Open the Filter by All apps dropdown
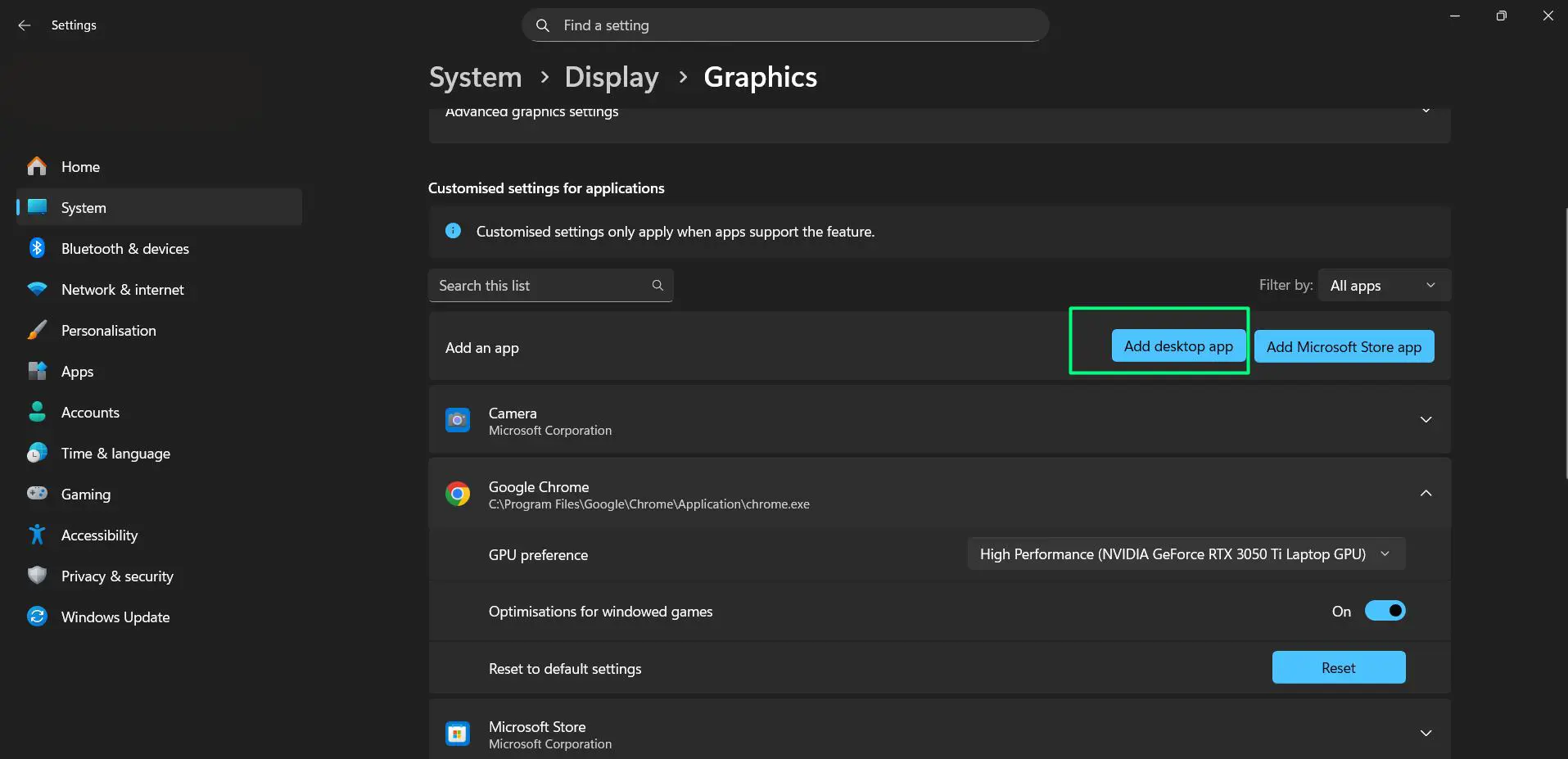The width and height of the screenshot is (1568, 759). pyautogui.click(x=1383, y=285)
